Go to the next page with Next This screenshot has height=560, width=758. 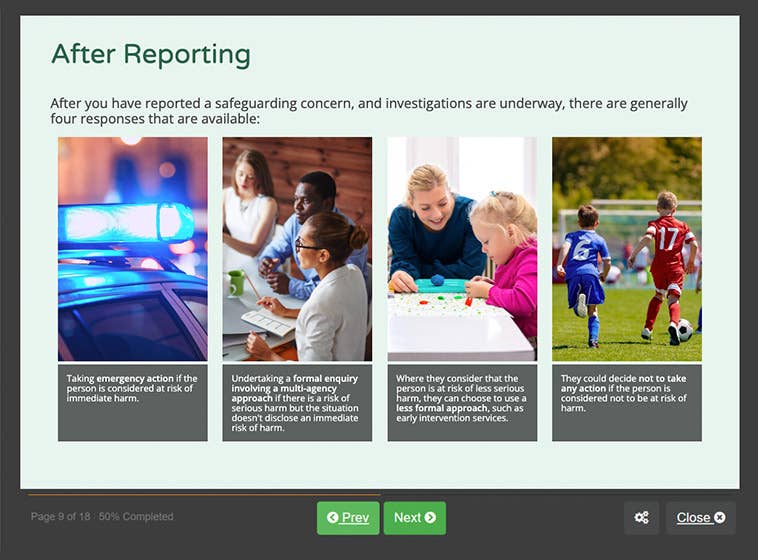pos(414,518)
